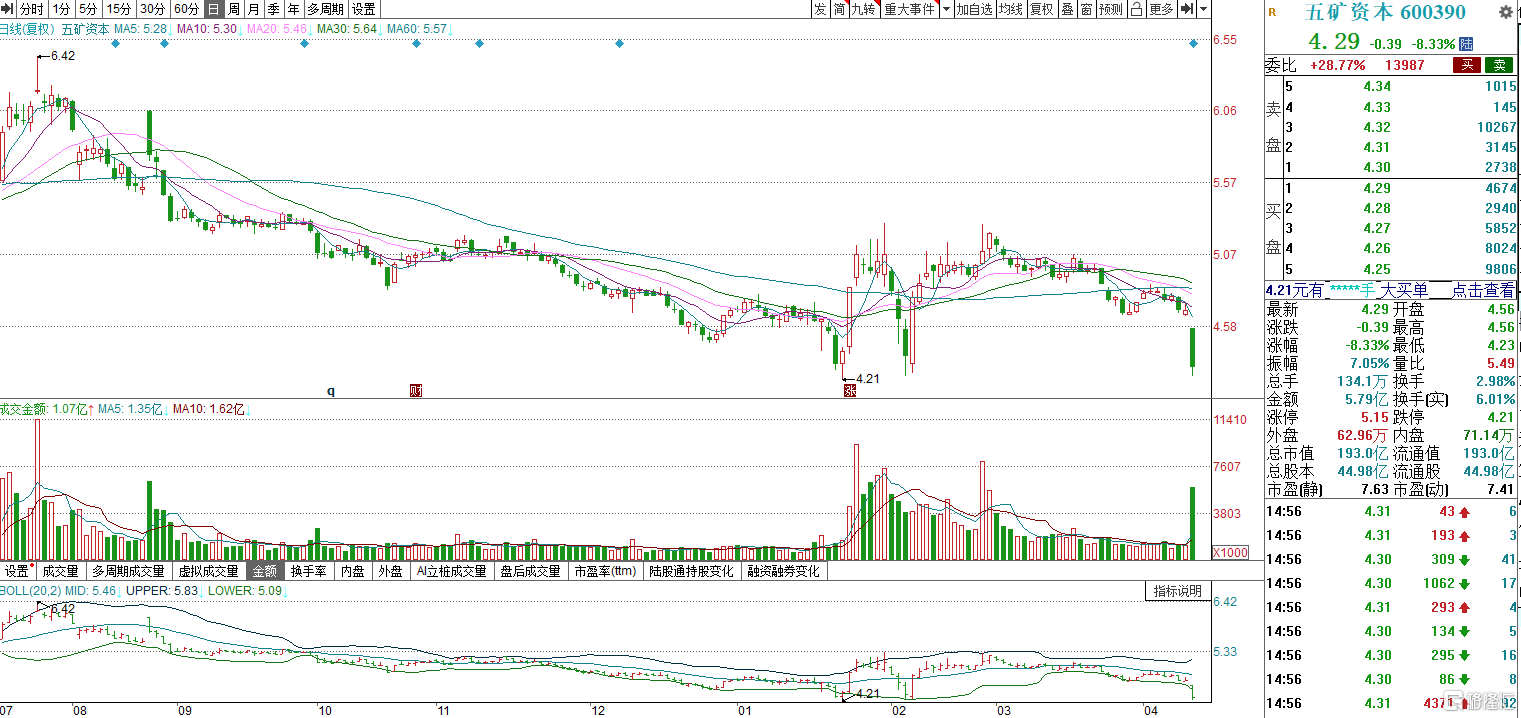Expand the 更多 more options menu
Image resolution: width=1521 pixels, height=718 pixels.
(1161, 9)
